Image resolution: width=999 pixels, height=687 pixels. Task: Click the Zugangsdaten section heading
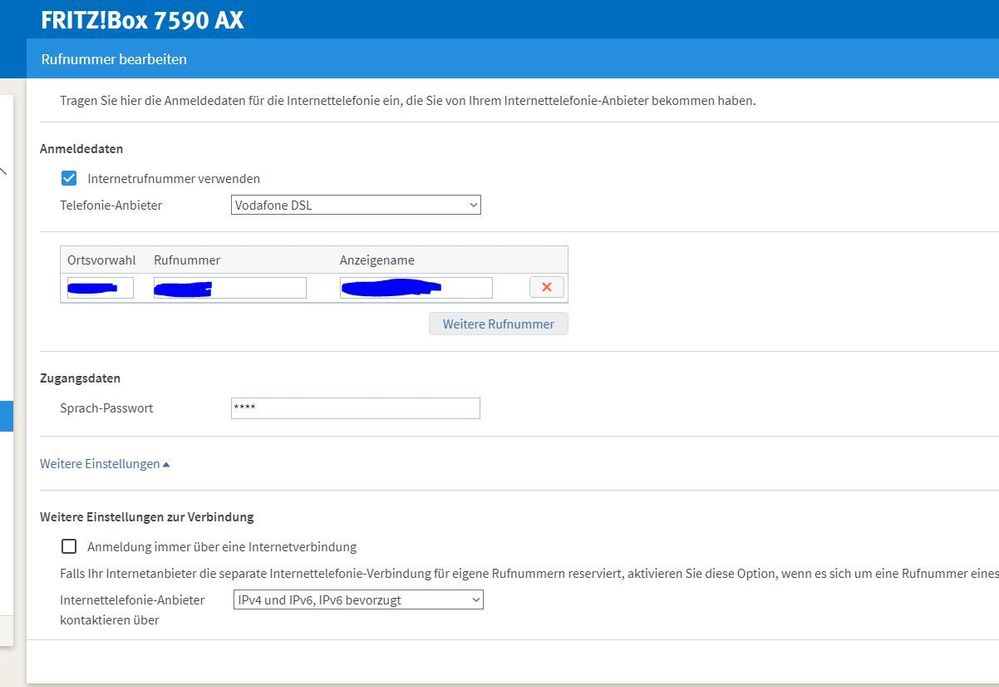(80, 379)
